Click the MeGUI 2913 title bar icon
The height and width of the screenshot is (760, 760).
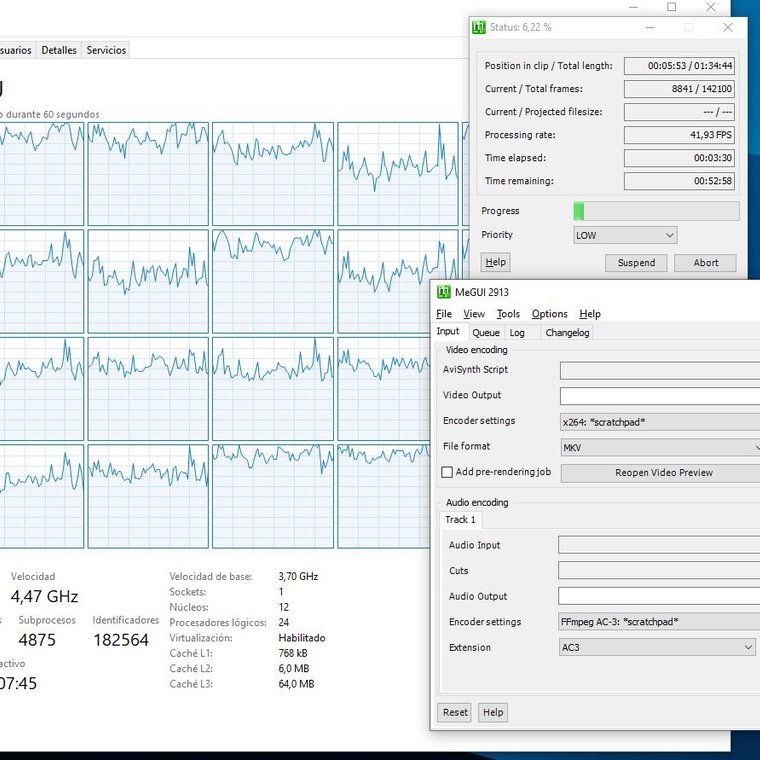(443, 292)
